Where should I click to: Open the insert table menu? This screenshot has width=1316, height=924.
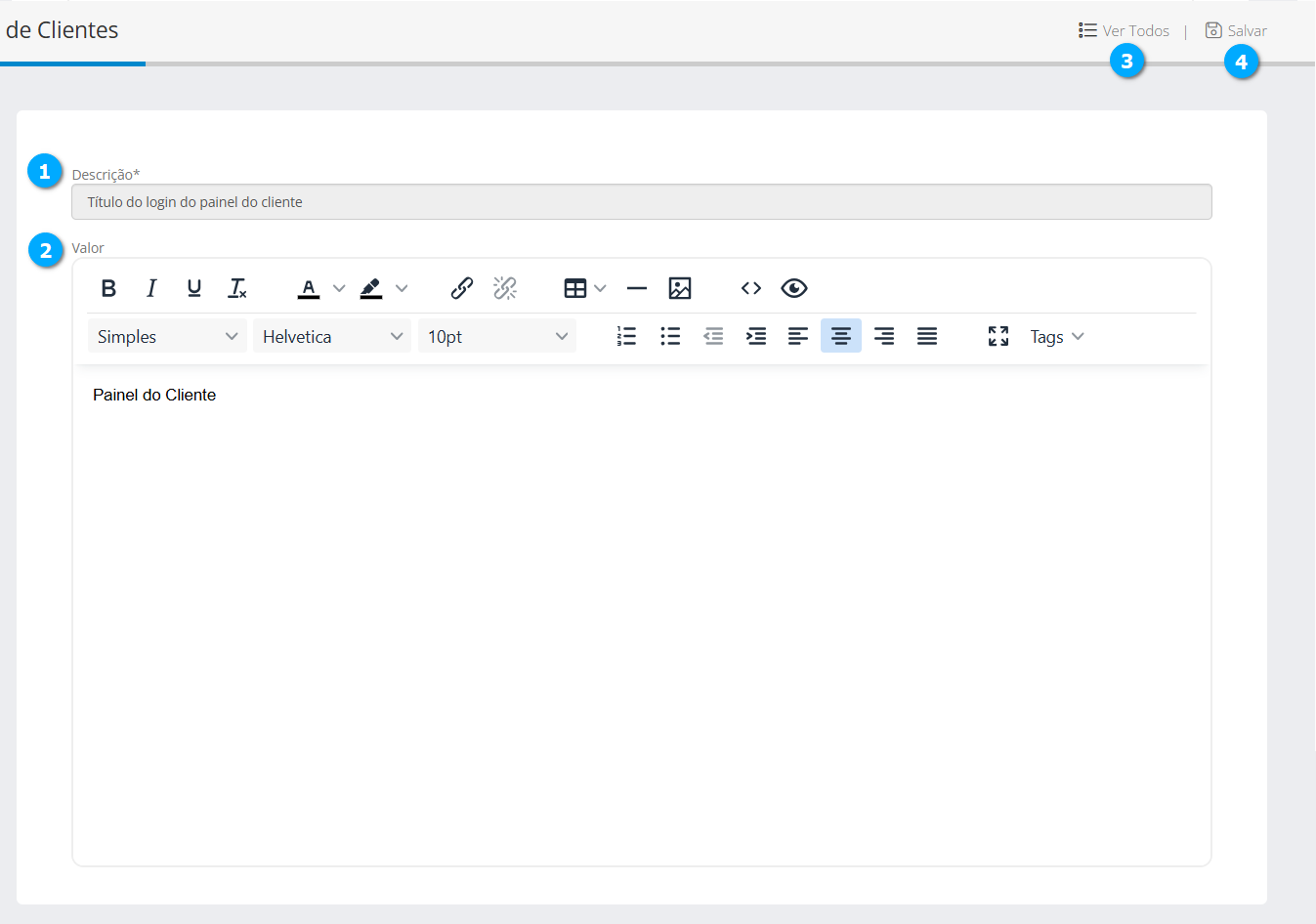click(x=585, y=288)
